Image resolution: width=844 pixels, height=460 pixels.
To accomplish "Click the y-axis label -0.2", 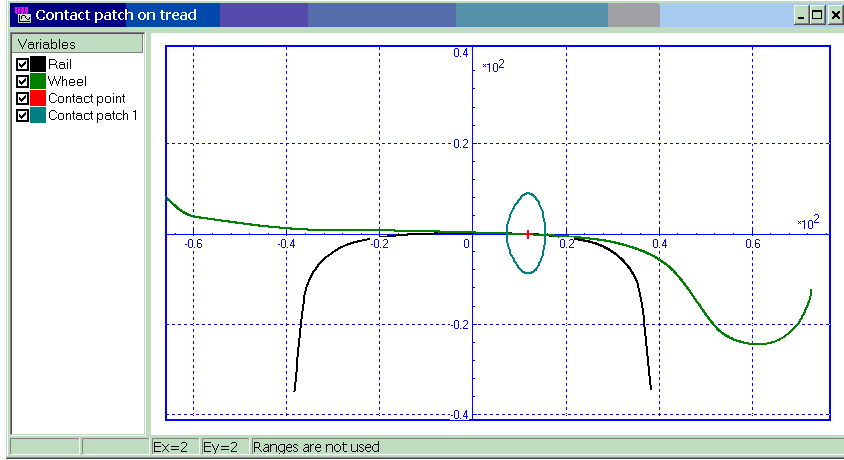I will pos(459,324).
